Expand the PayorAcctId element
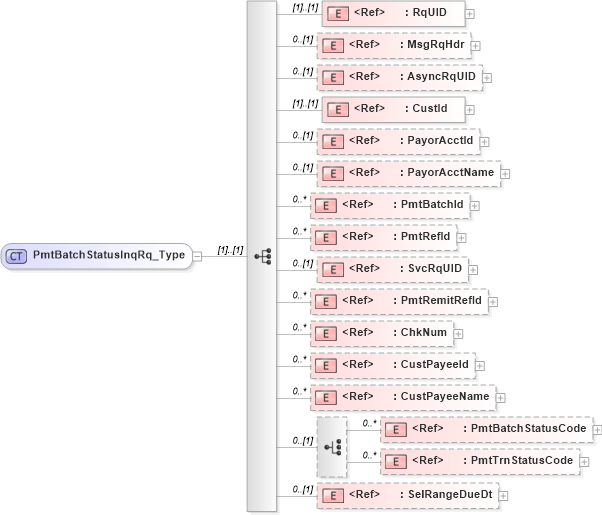This screenshot has height=515, width=602. pyautogui.click(x=485, y=142)
